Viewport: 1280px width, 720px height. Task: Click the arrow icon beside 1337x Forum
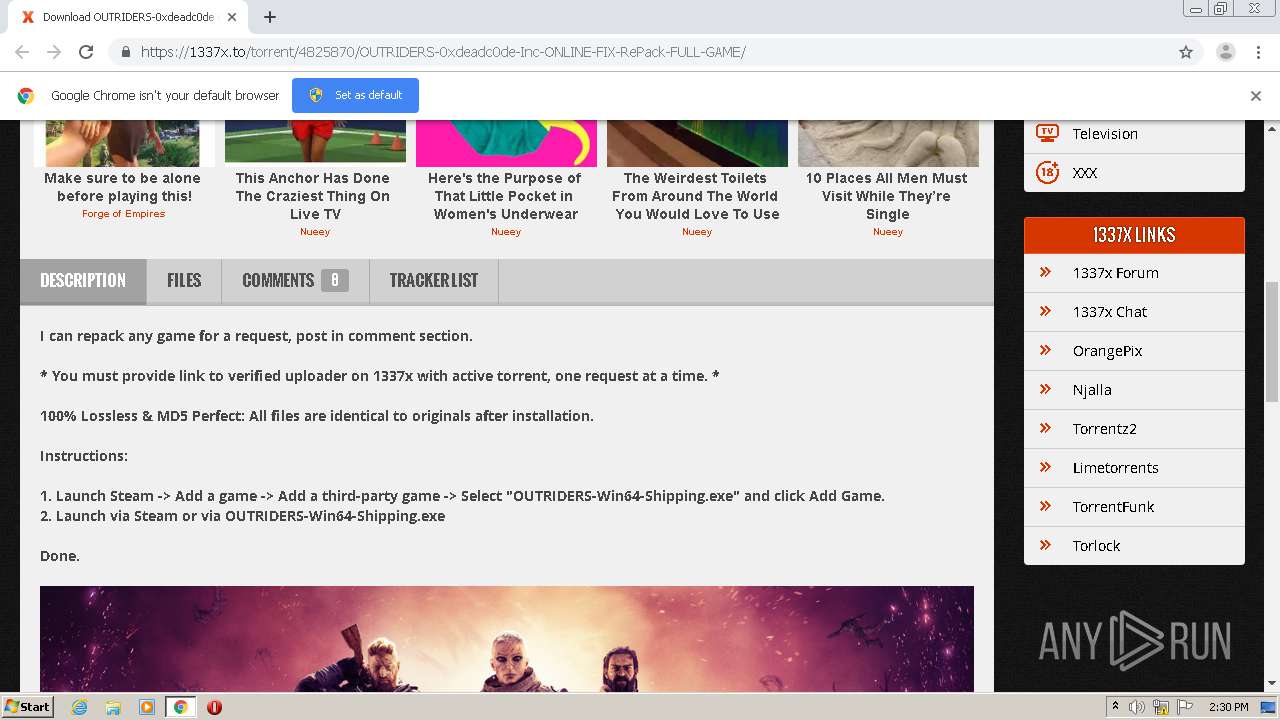[1045, 272]
